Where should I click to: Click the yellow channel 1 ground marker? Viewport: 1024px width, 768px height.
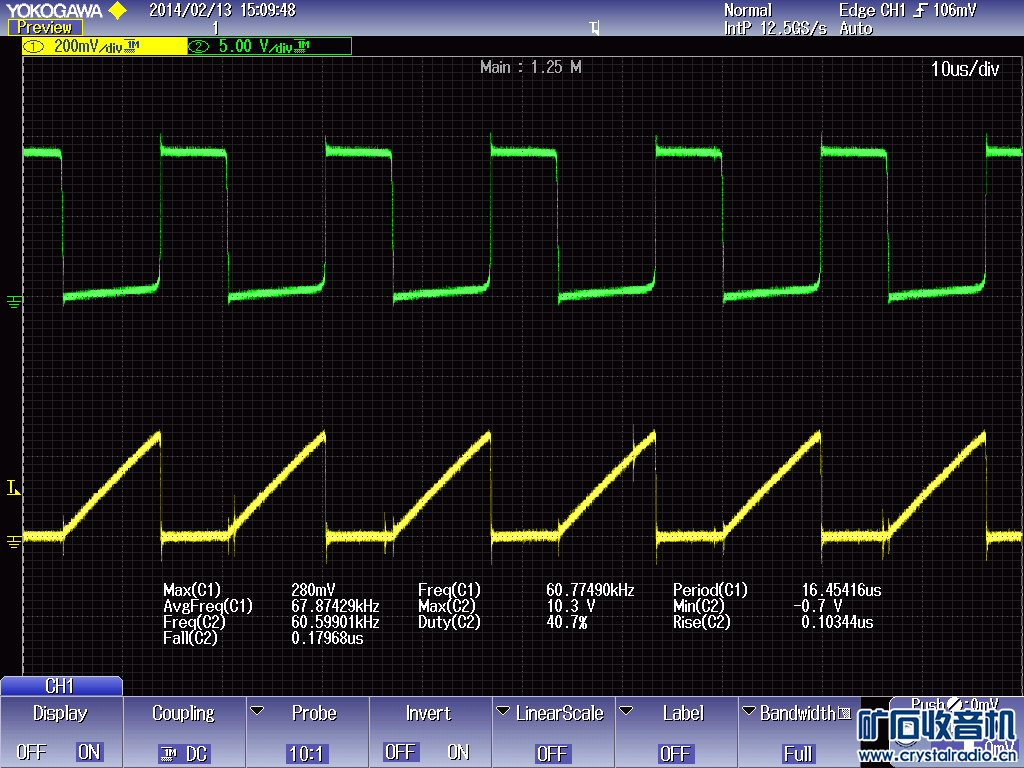[13, 541]
